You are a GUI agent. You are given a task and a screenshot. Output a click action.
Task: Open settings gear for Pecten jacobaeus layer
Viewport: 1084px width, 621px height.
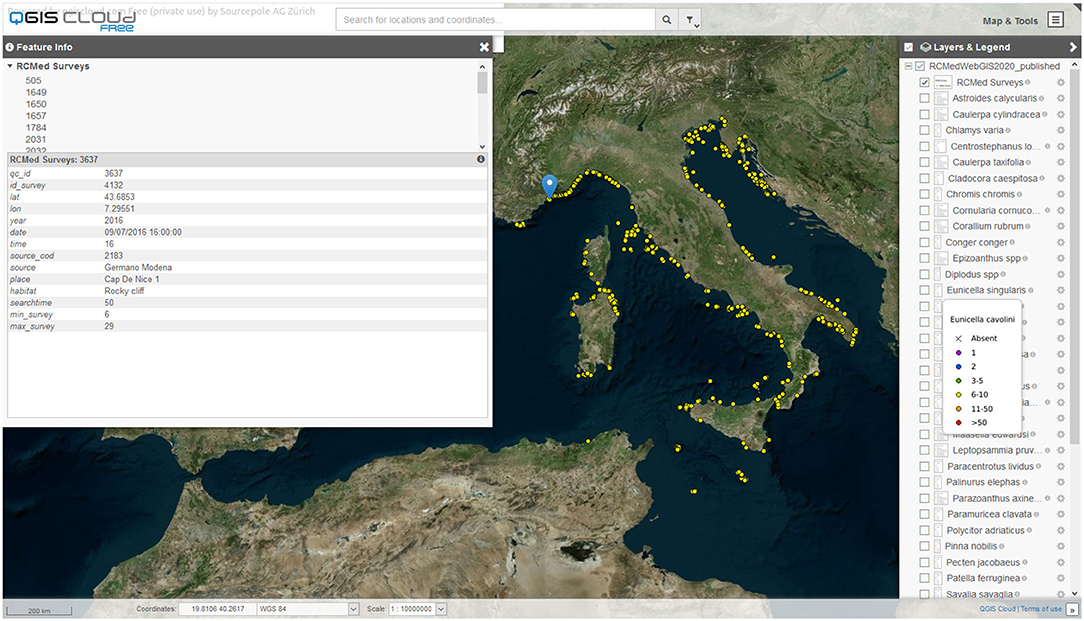click(x=1060, y=563)
